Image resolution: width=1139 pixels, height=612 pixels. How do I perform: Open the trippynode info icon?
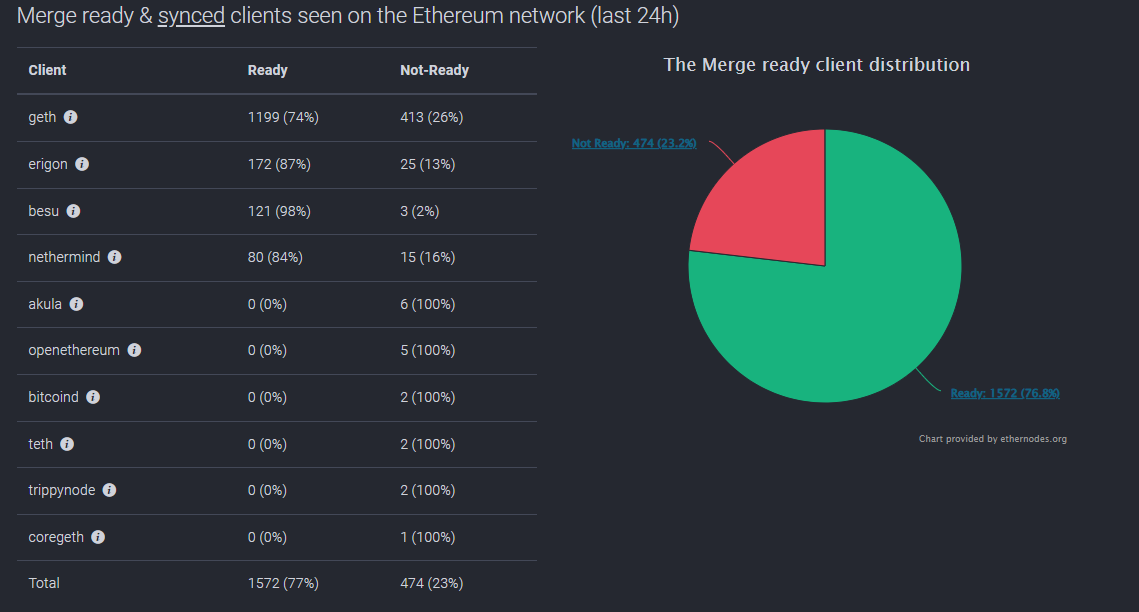[110, 490]
